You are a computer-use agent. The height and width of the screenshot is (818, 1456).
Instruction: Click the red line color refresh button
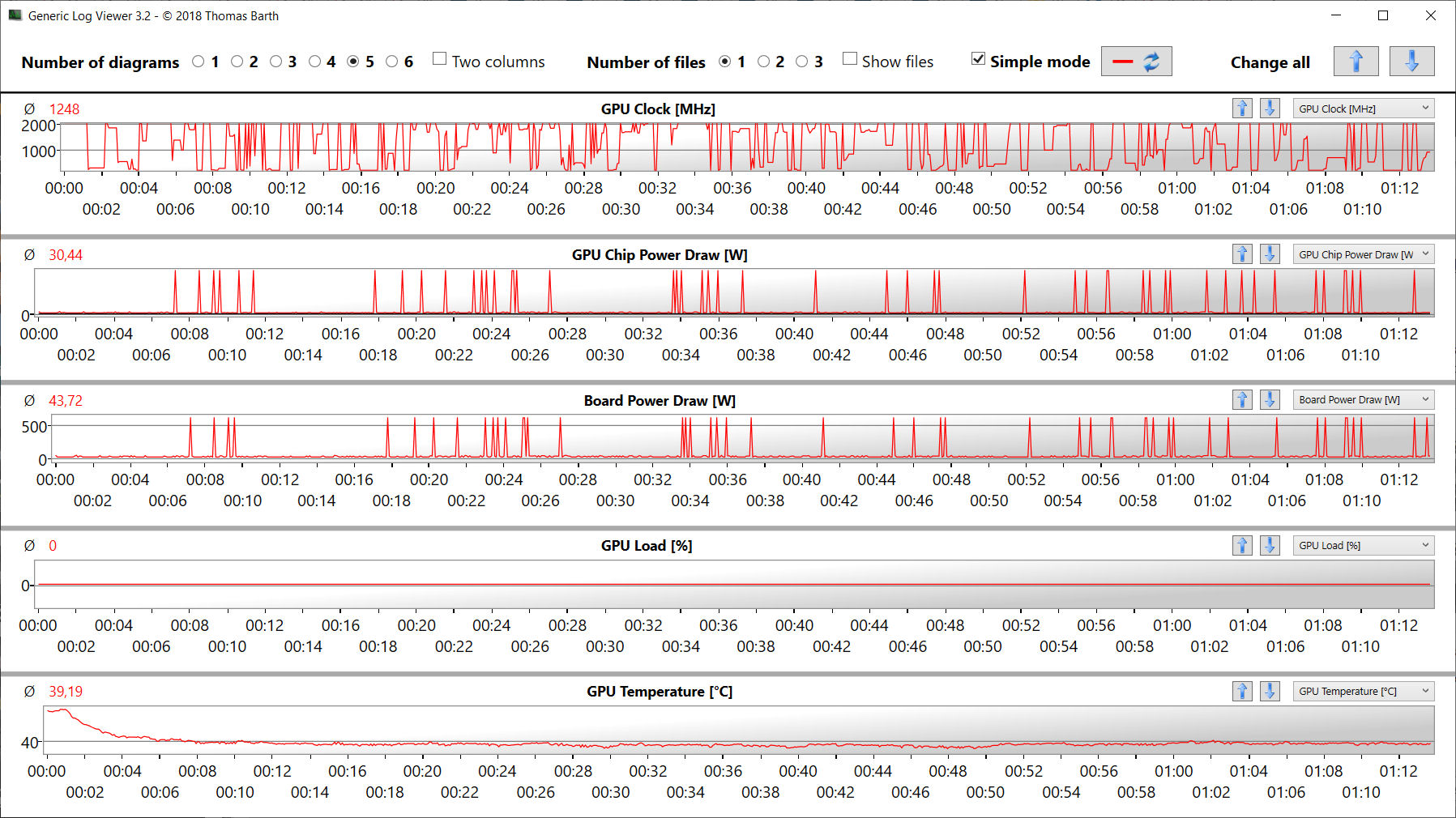1136,62
